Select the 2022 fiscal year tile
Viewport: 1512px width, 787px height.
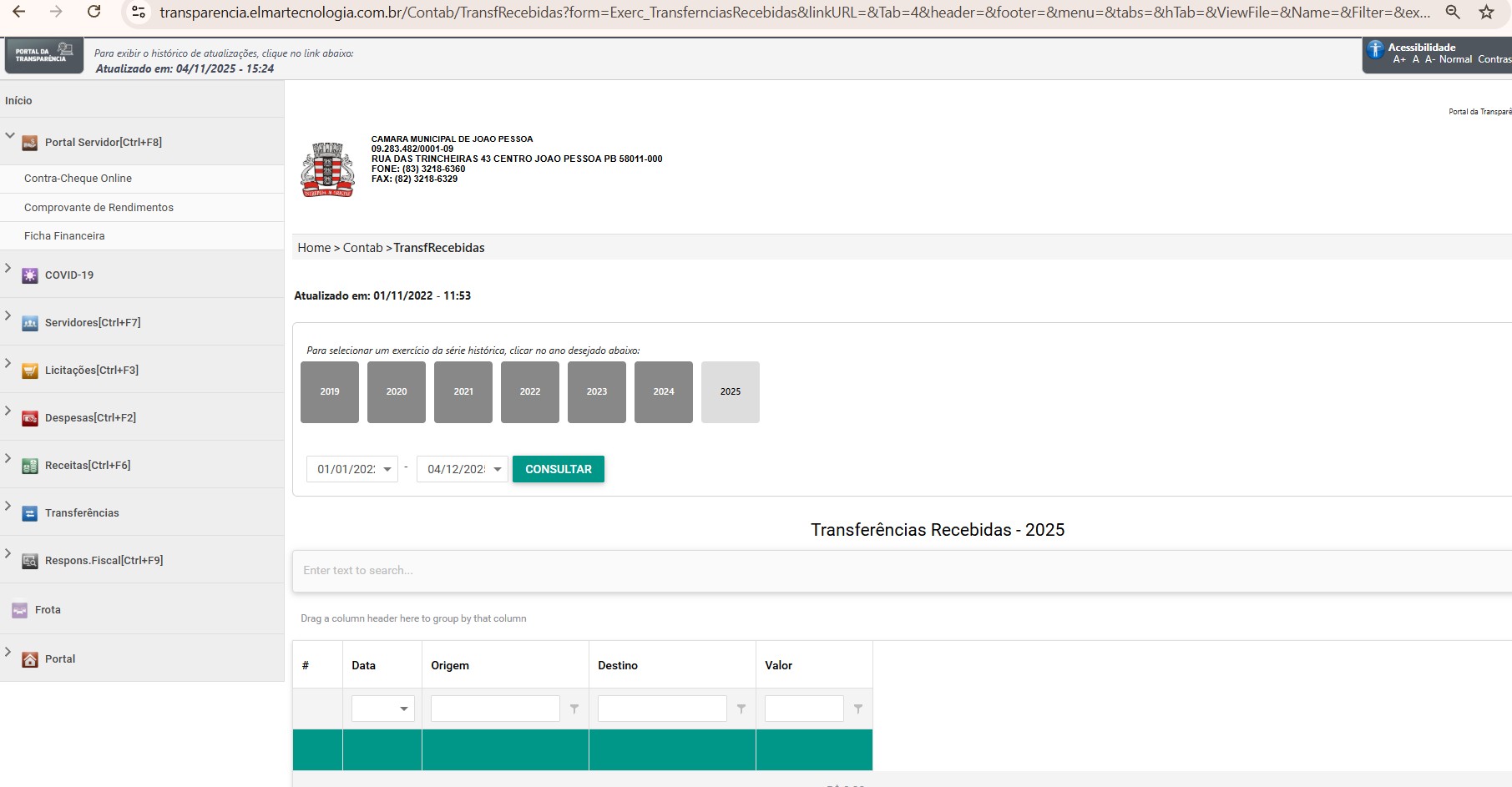[x=530, y=391]
